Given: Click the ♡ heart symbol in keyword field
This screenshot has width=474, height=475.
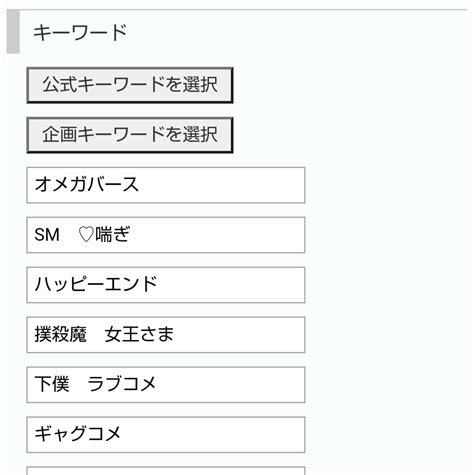Looking at the screenshot, I should [86, 235].
